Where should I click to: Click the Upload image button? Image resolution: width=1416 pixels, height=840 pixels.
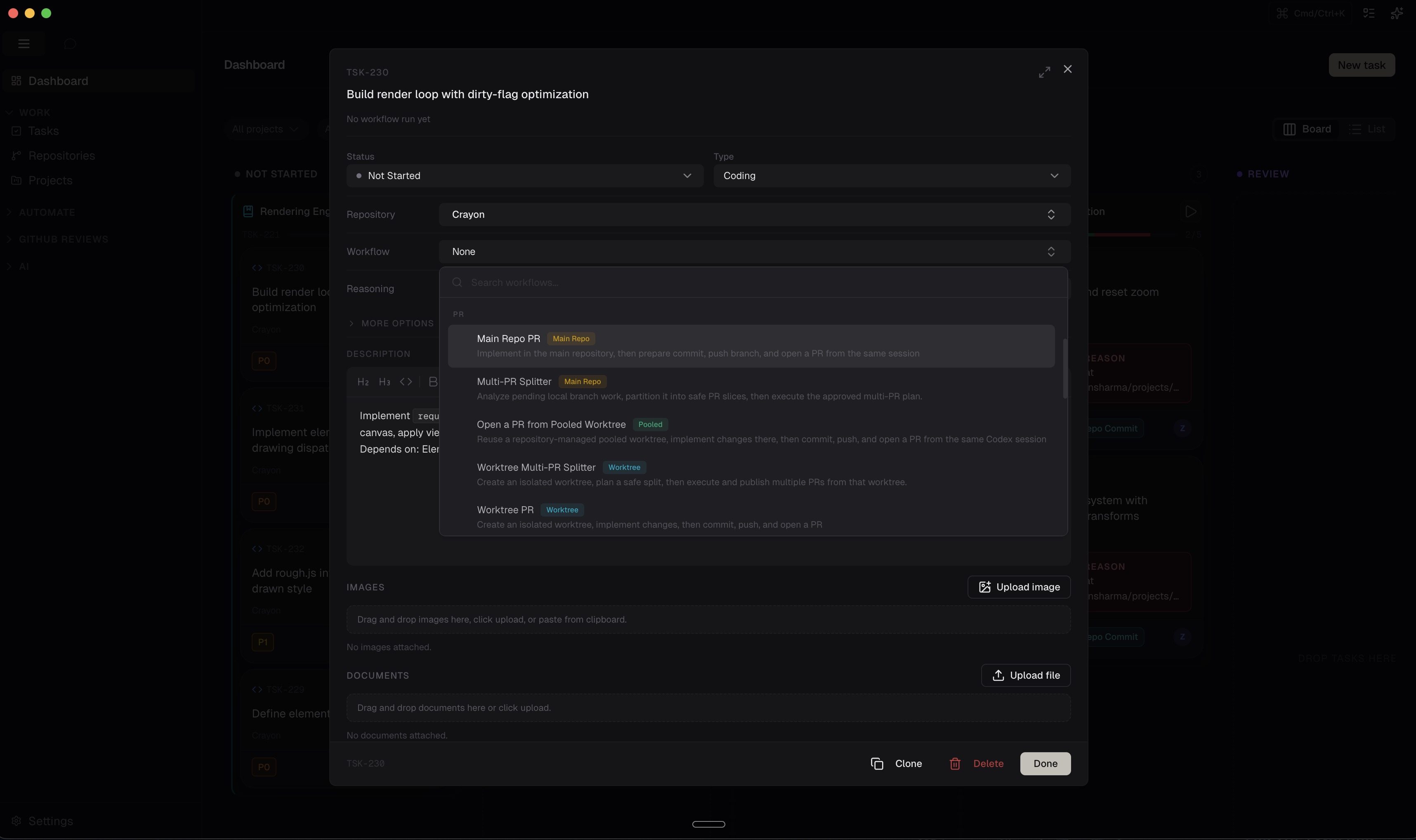tap(1019, 587)
